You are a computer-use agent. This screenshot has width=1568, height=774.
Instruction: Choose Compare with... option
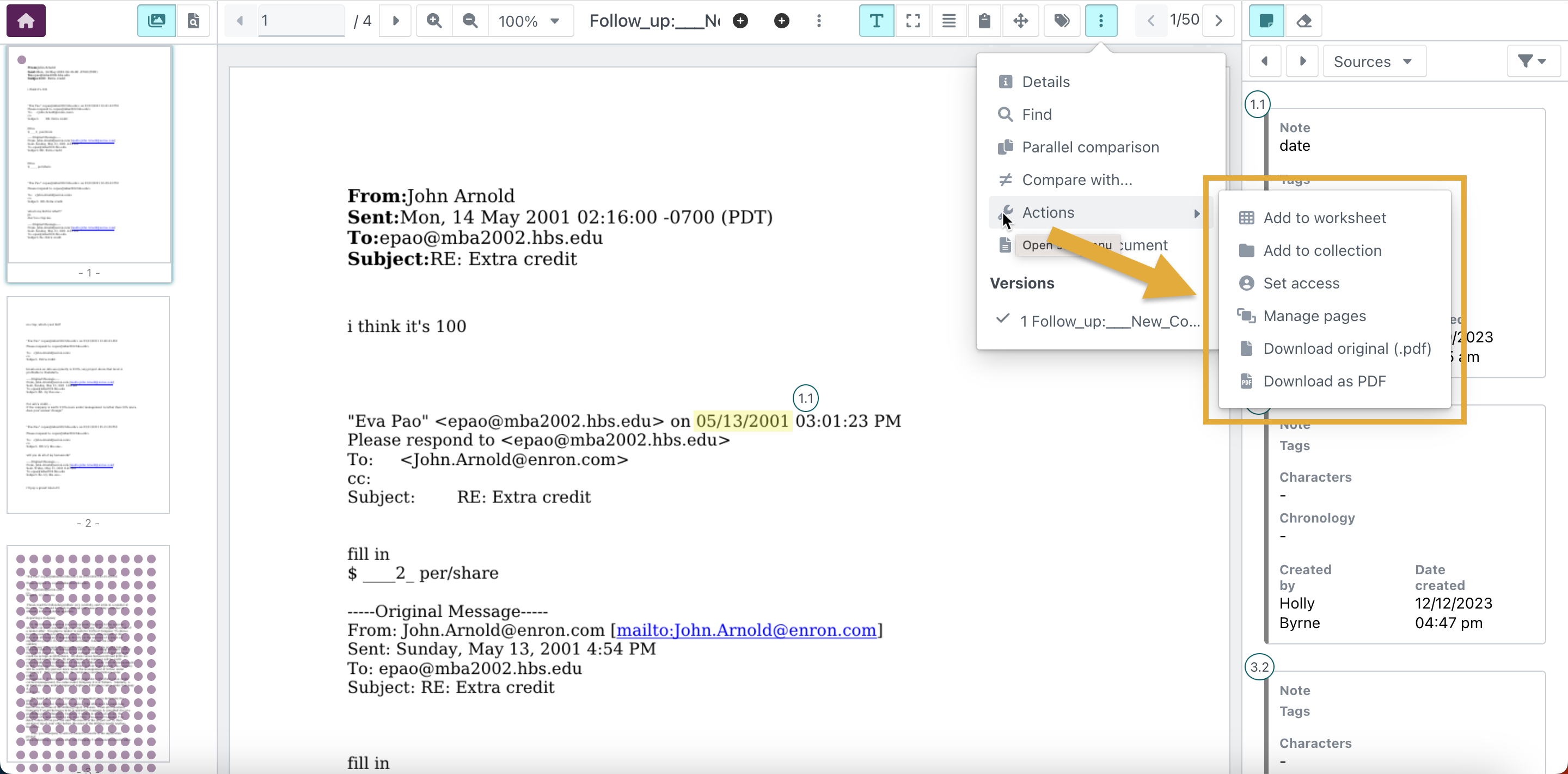point(1100,180)
